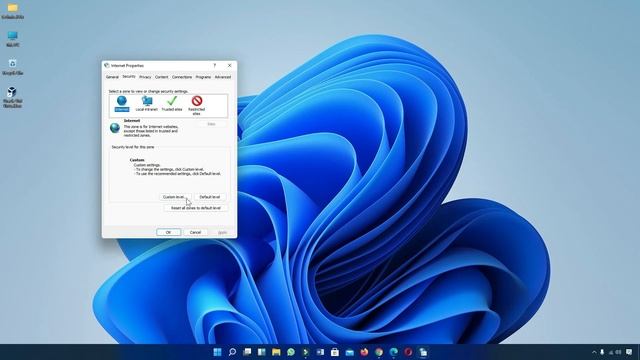Click the Default level button

click(209, 197)
